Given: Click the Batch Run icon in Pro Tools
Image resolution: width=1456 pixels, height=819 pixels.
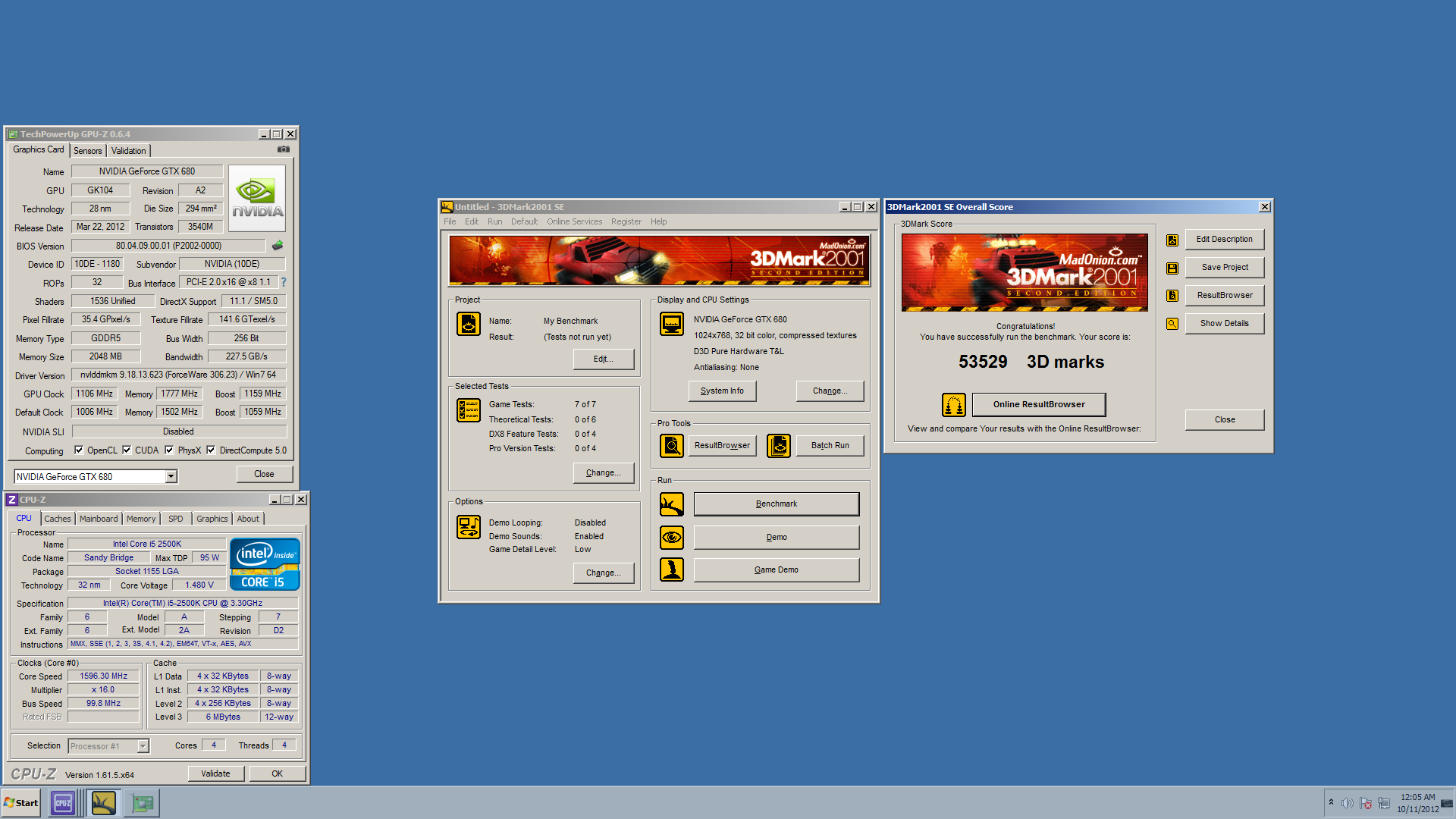Looking at the screenshot, I should point(779,446).
